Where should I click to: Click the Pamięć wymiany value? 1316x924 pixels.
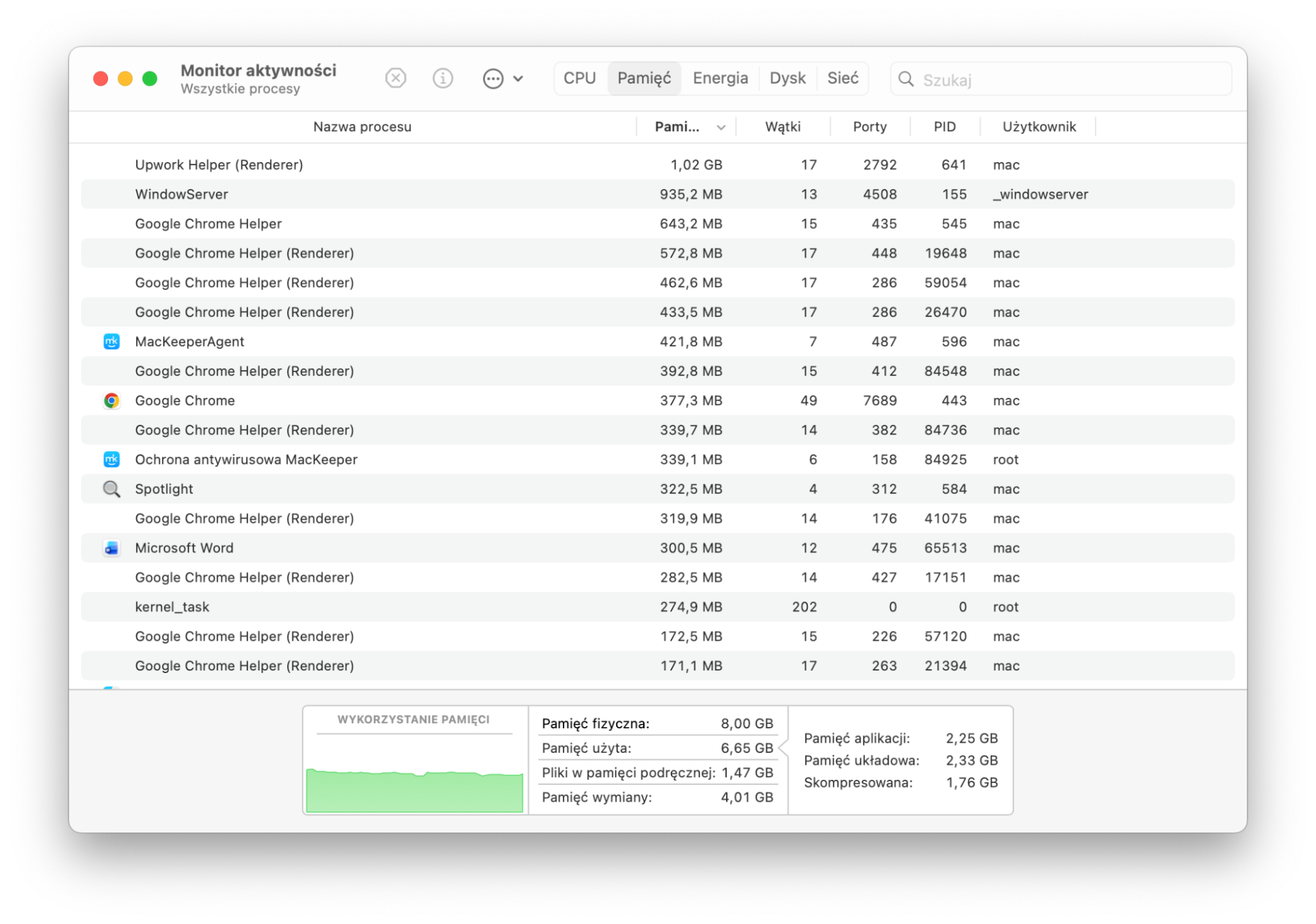coord(747,798)
